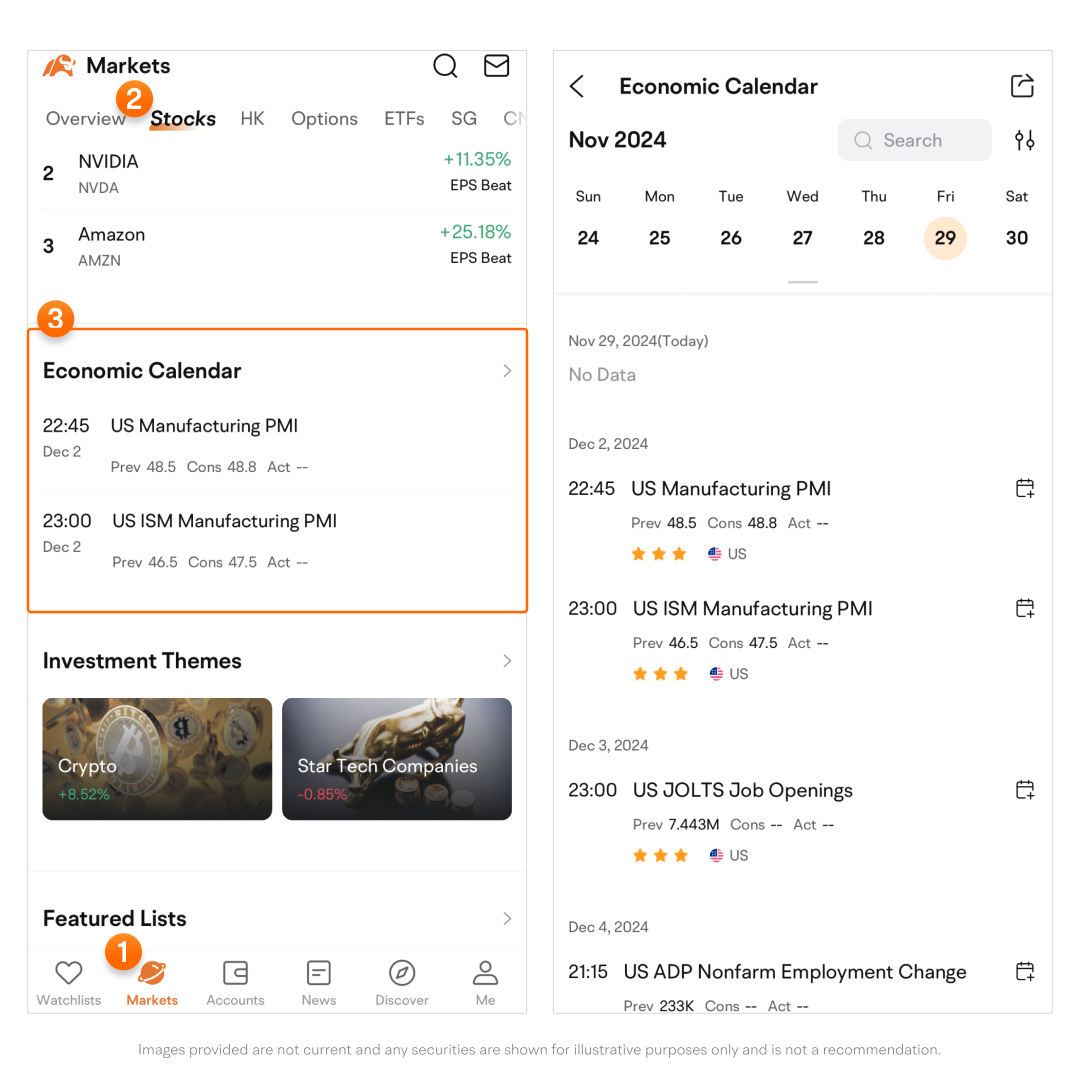This screenshot has height=1081, width=1080.
Task: Select Thursday 28 in calendar
Action: click(x=874, y=238)
